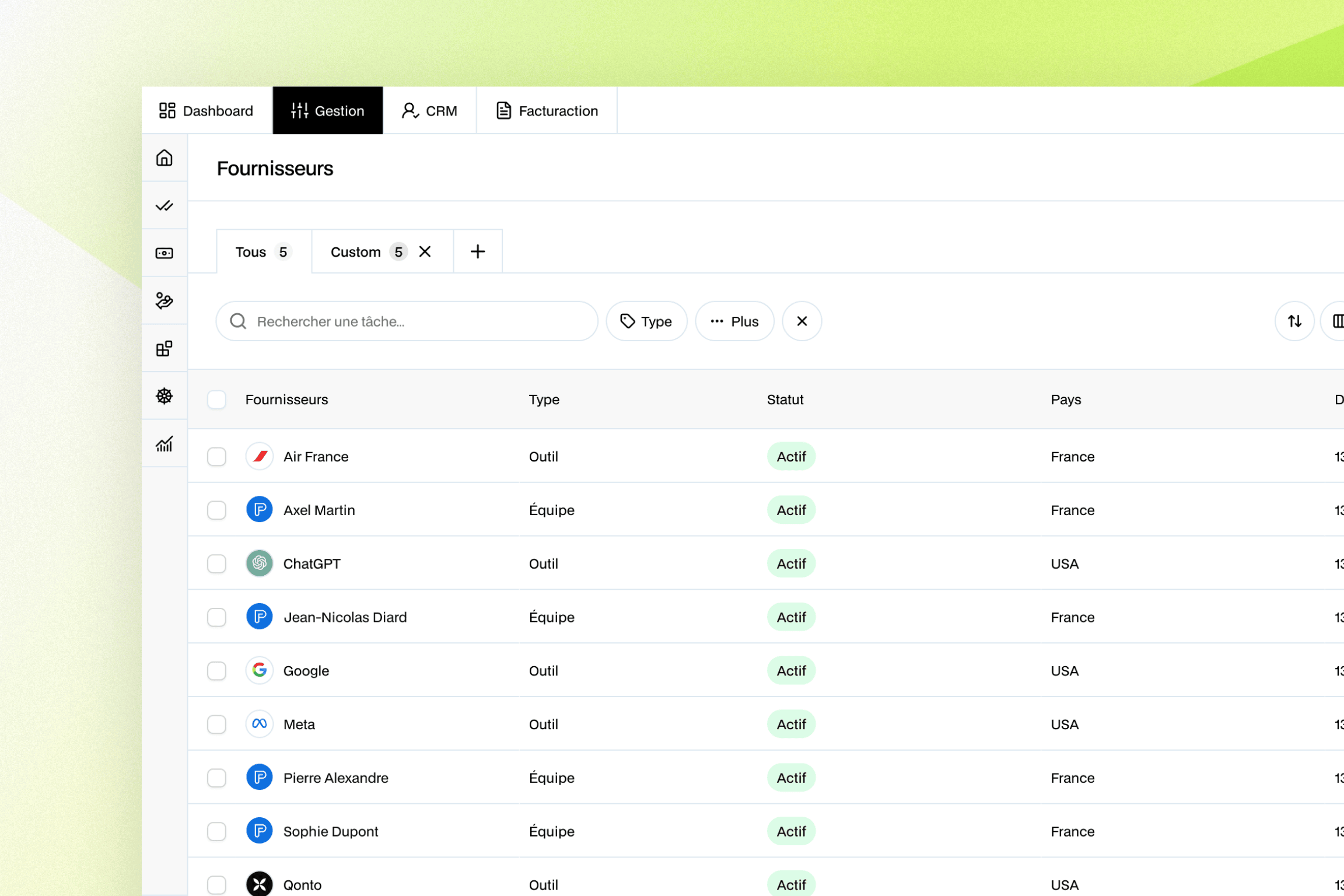Open the Type filter dropdown
The image size is (1344, 896).
click(646, 321)
